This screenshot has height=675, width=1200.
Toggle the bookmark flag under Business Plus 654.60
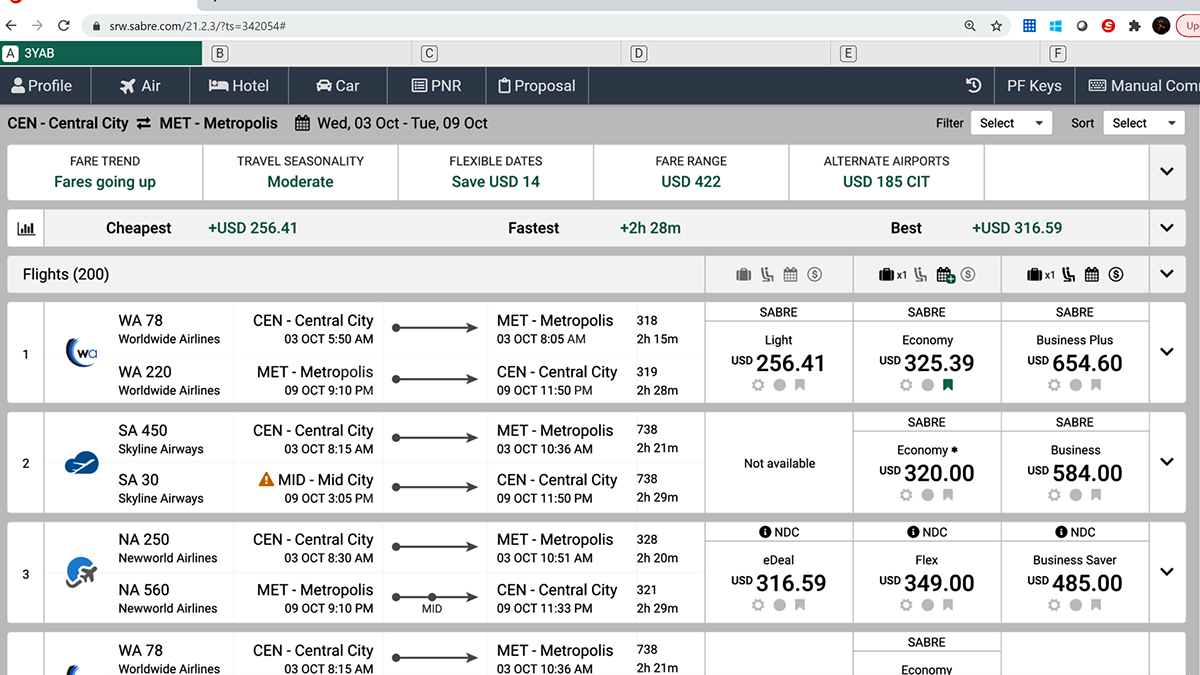pyautogui.click(x=1096, y=385)
